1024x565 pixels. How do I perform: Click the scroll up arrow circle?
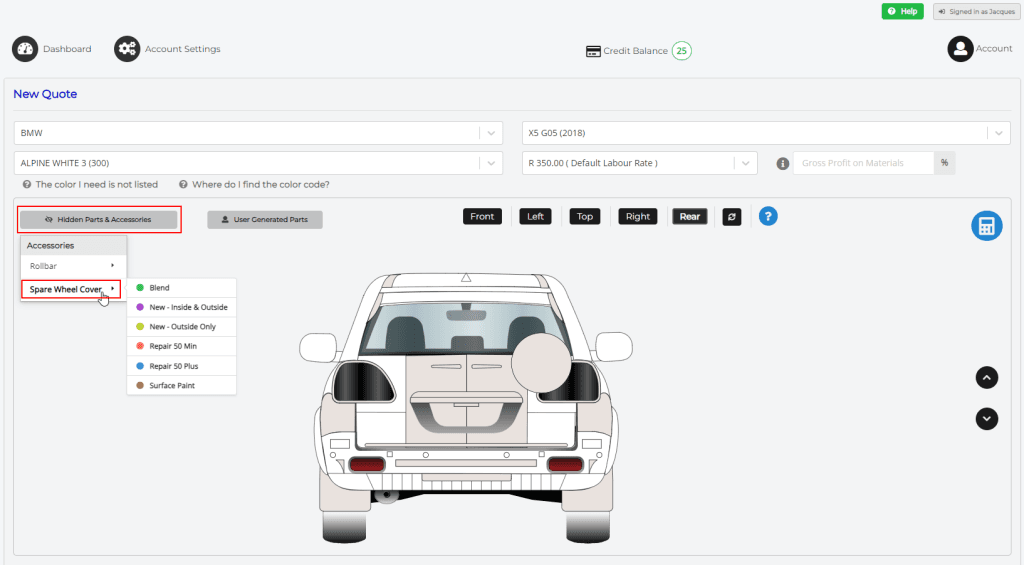986,378
